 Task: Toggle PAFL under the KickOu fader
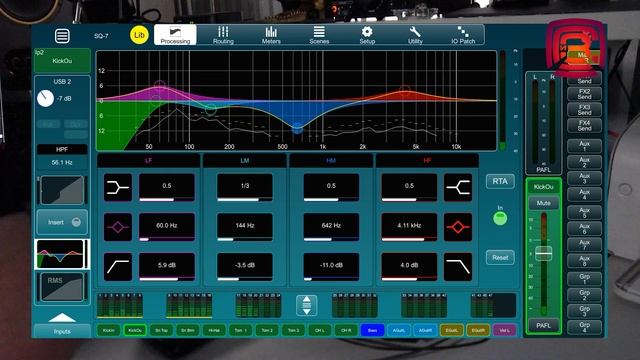(544, 325)
